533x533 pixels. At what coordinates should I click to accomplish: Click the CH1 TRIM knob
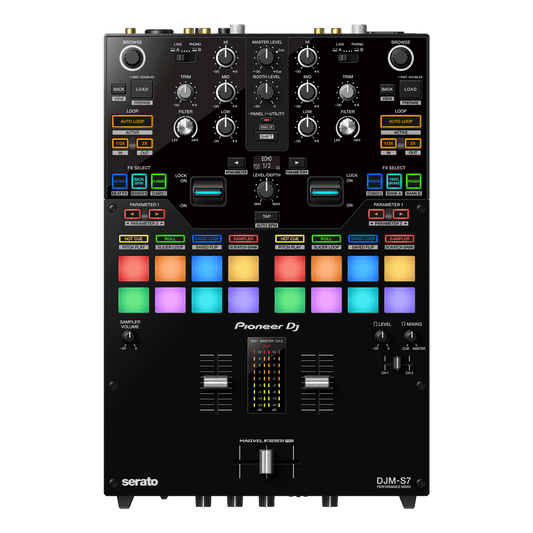pos(185,92)
